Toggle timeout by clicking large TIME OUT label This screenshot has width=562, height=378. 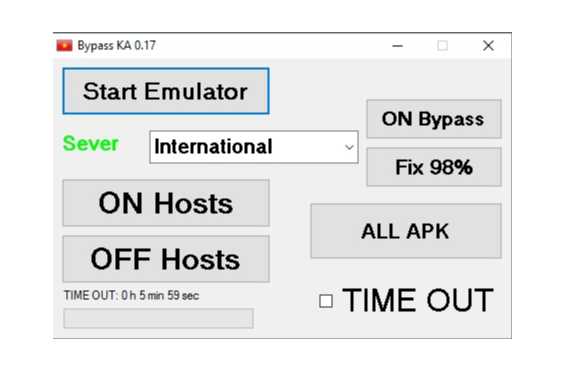point(418,300)
